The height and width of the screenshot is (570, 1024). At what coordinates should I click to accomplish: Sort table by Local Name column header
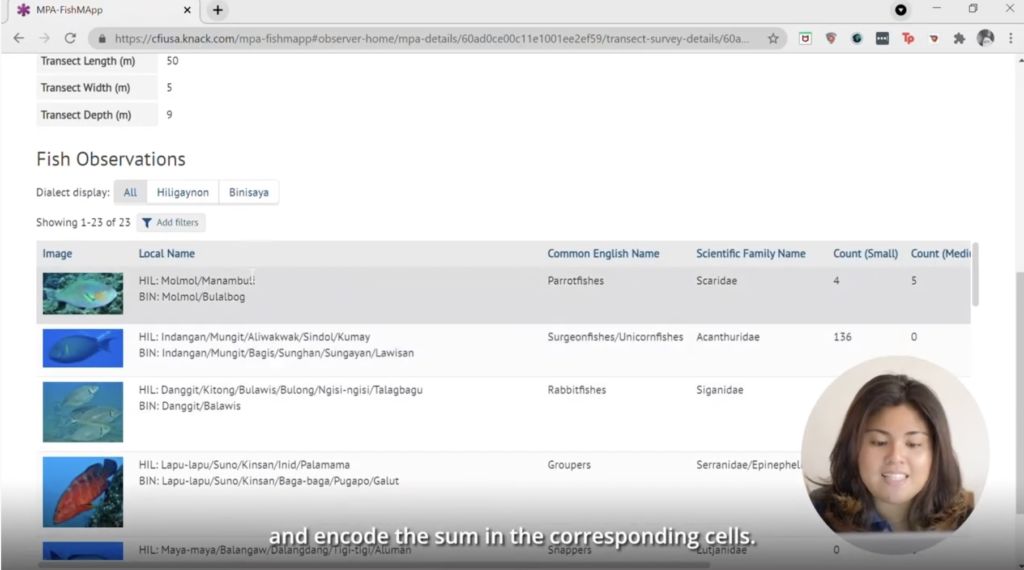click(166, 254)
